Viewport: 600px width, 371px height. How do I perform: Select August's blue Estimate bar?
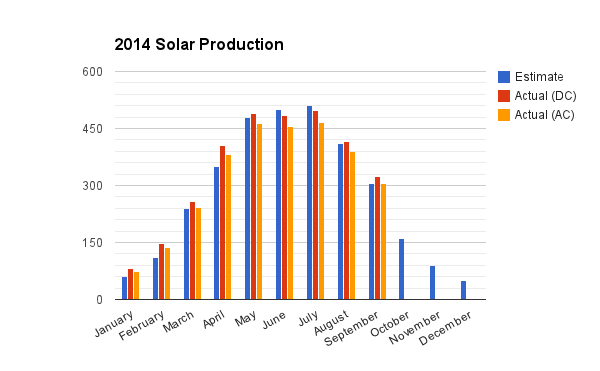[x=341, y=221]
